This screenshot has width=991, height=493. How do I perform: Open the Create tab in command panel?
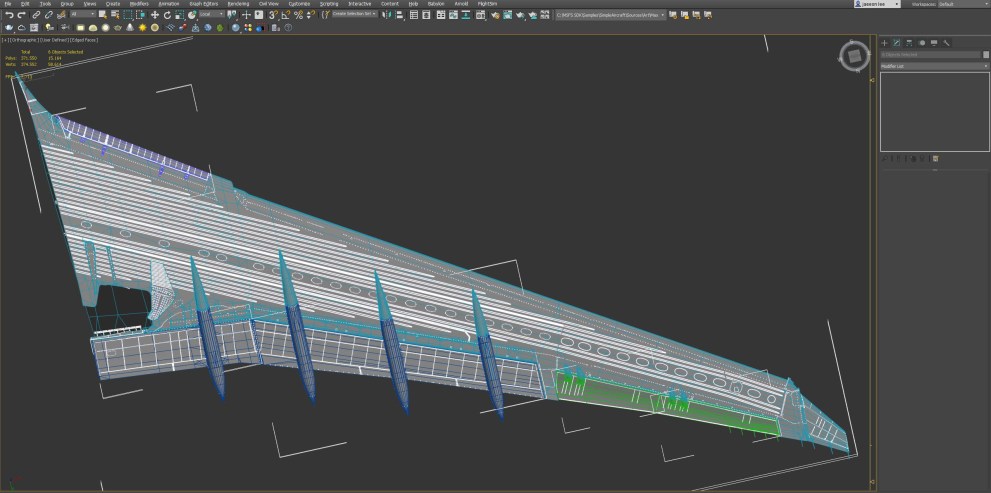[884, 43]
